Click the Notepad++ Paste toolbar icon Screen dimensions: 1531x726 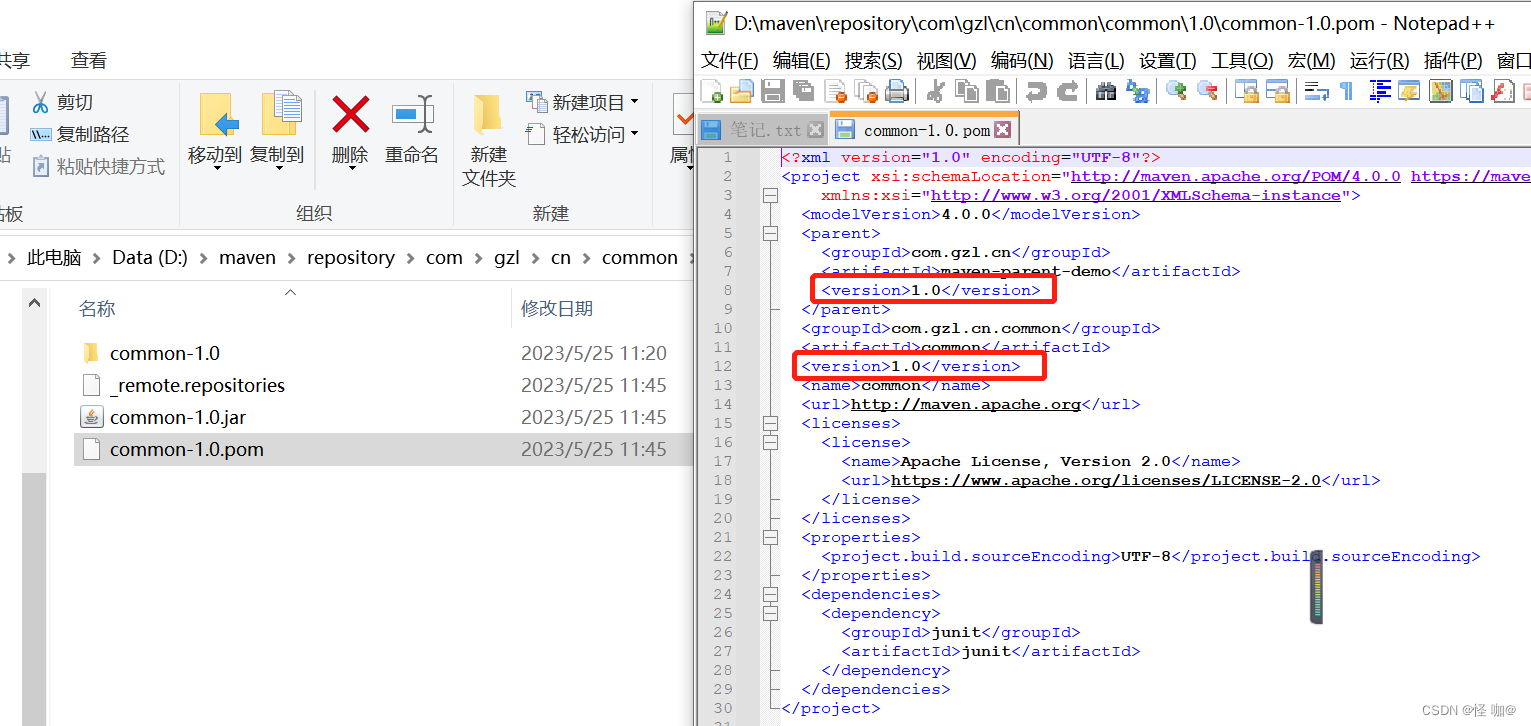(x=998, y=91)
